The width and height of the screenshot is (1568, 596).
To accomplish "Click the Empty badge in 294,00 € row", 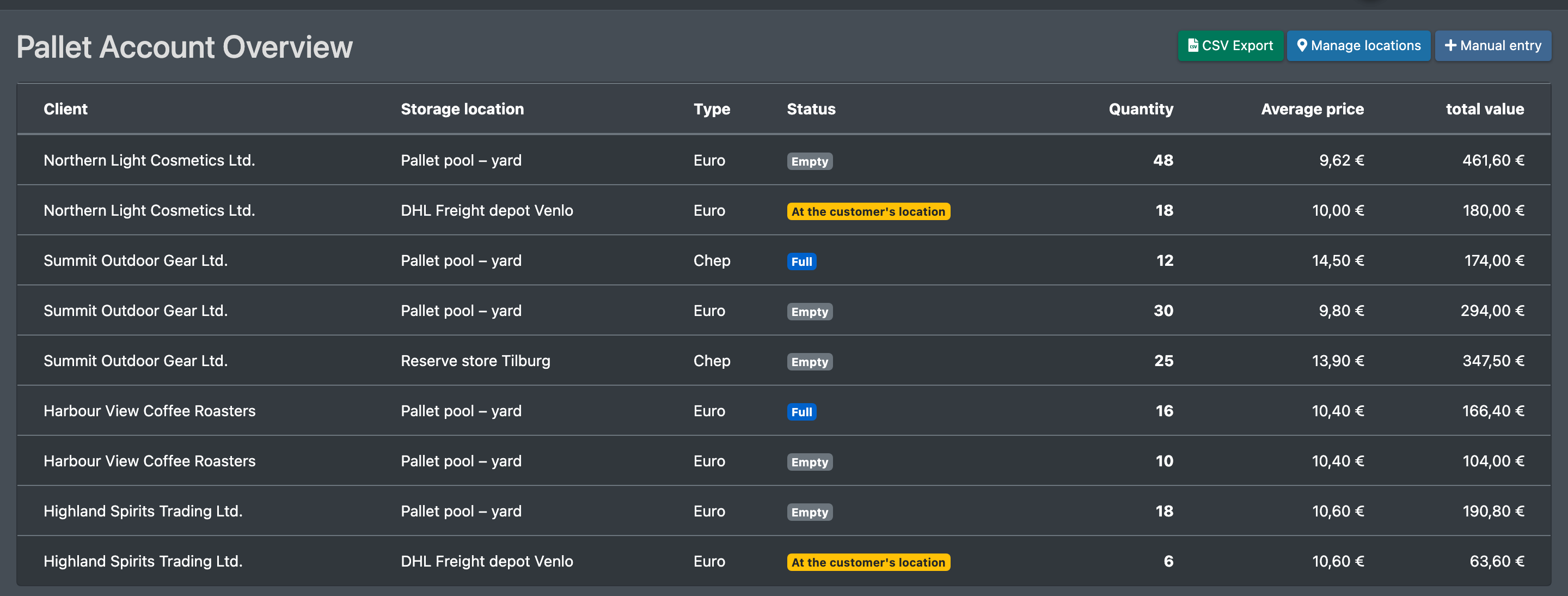I will coord(810,312).
